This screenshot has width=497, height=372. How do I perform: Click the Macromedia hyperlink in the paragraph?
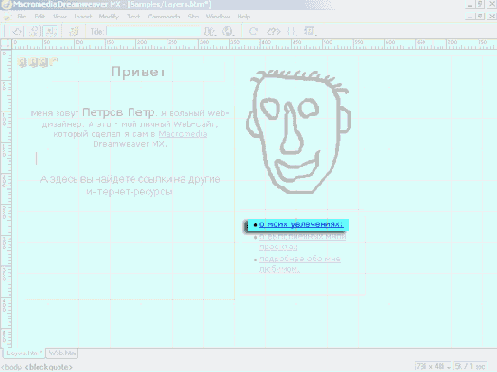(x=183, y=134)
